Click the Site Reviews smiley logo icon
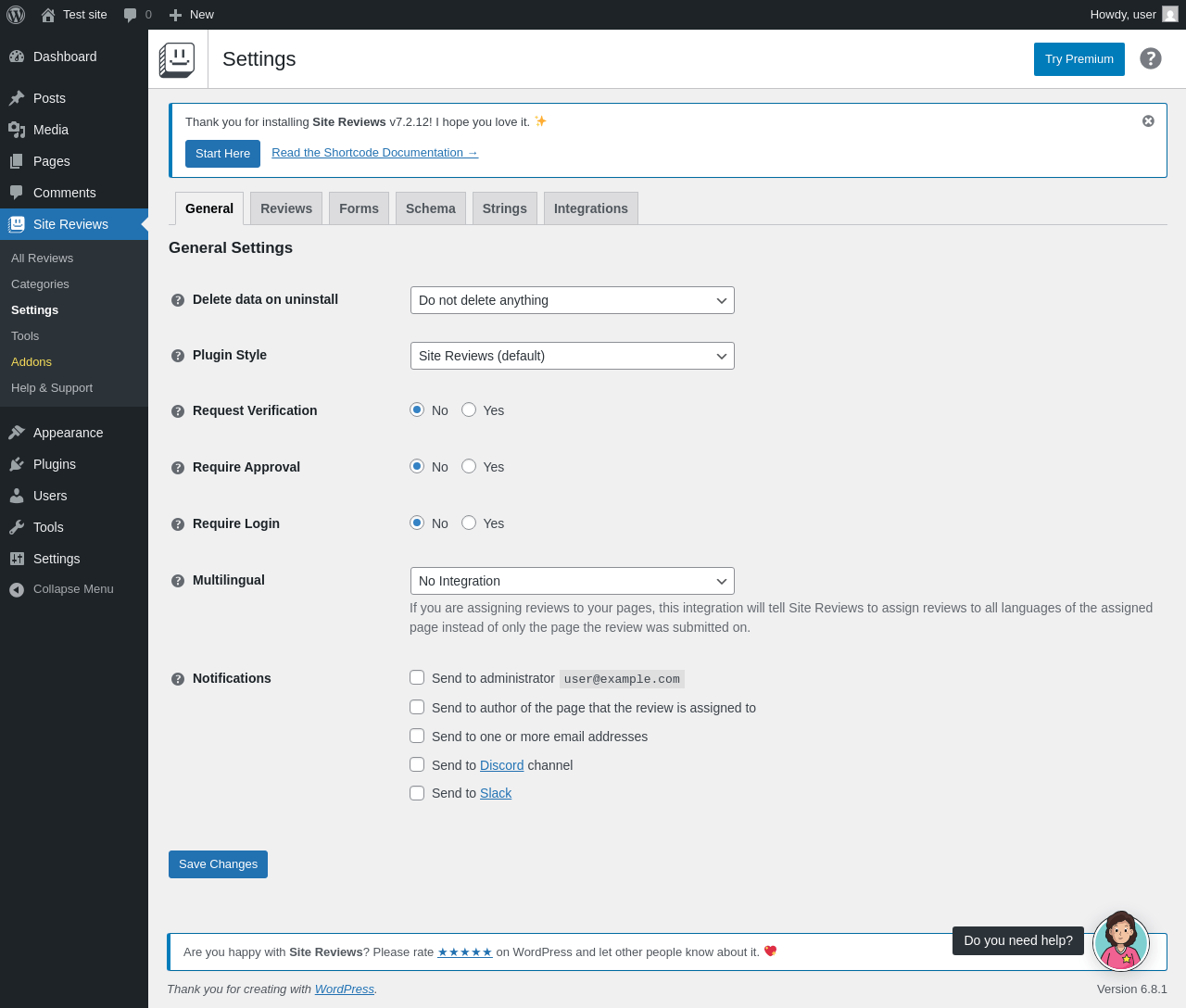1186x1008 pixels. [x=177, y=59]
